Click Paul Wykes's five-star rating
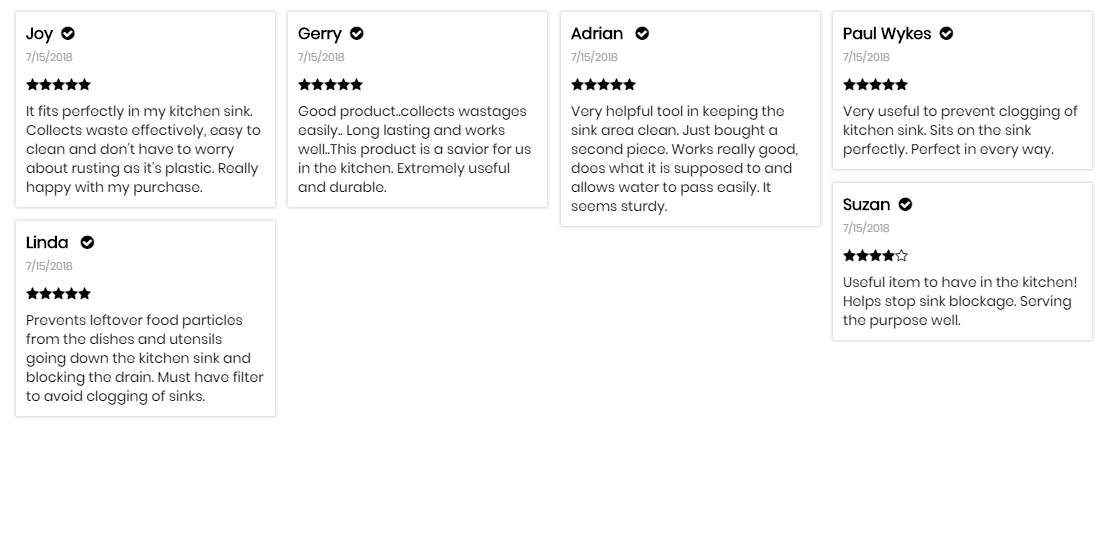Image resolution: width=1111 pixels, height=544 pixels. [875, 84]
